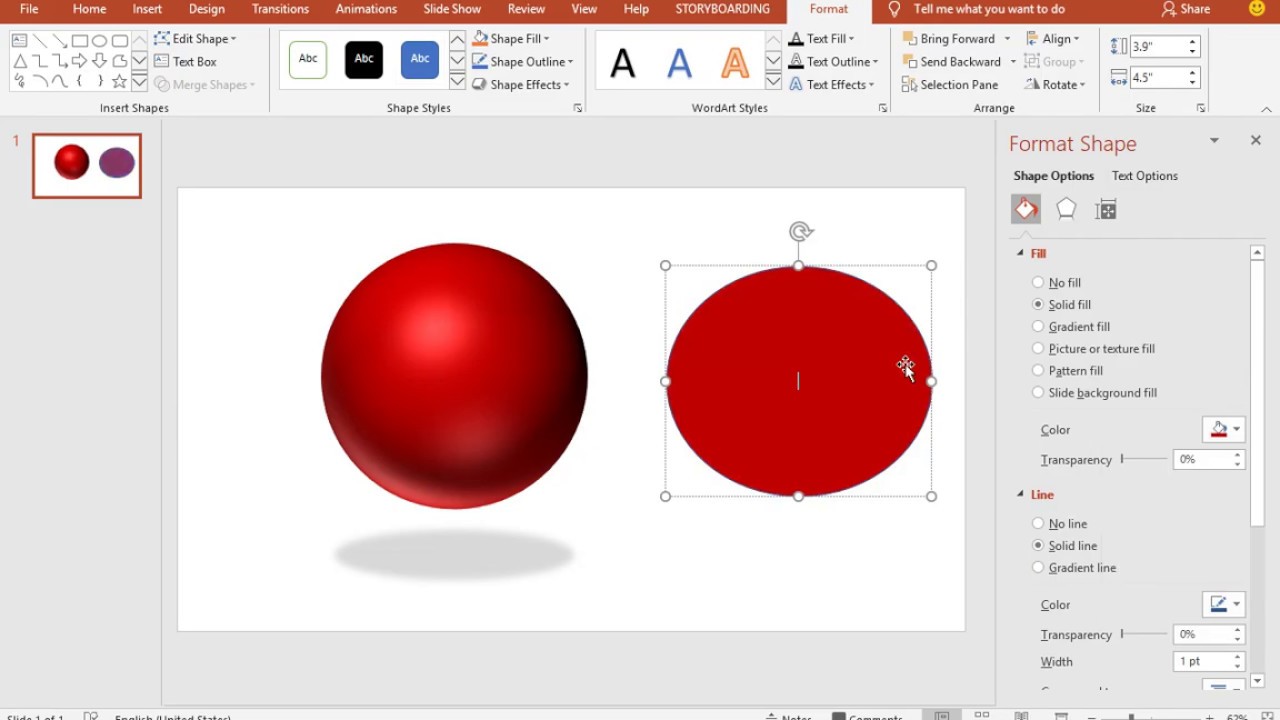This screenshot has height=720, width=1280.
Task: Open the Fill & Line tab icon
Action: [1026, 209]
